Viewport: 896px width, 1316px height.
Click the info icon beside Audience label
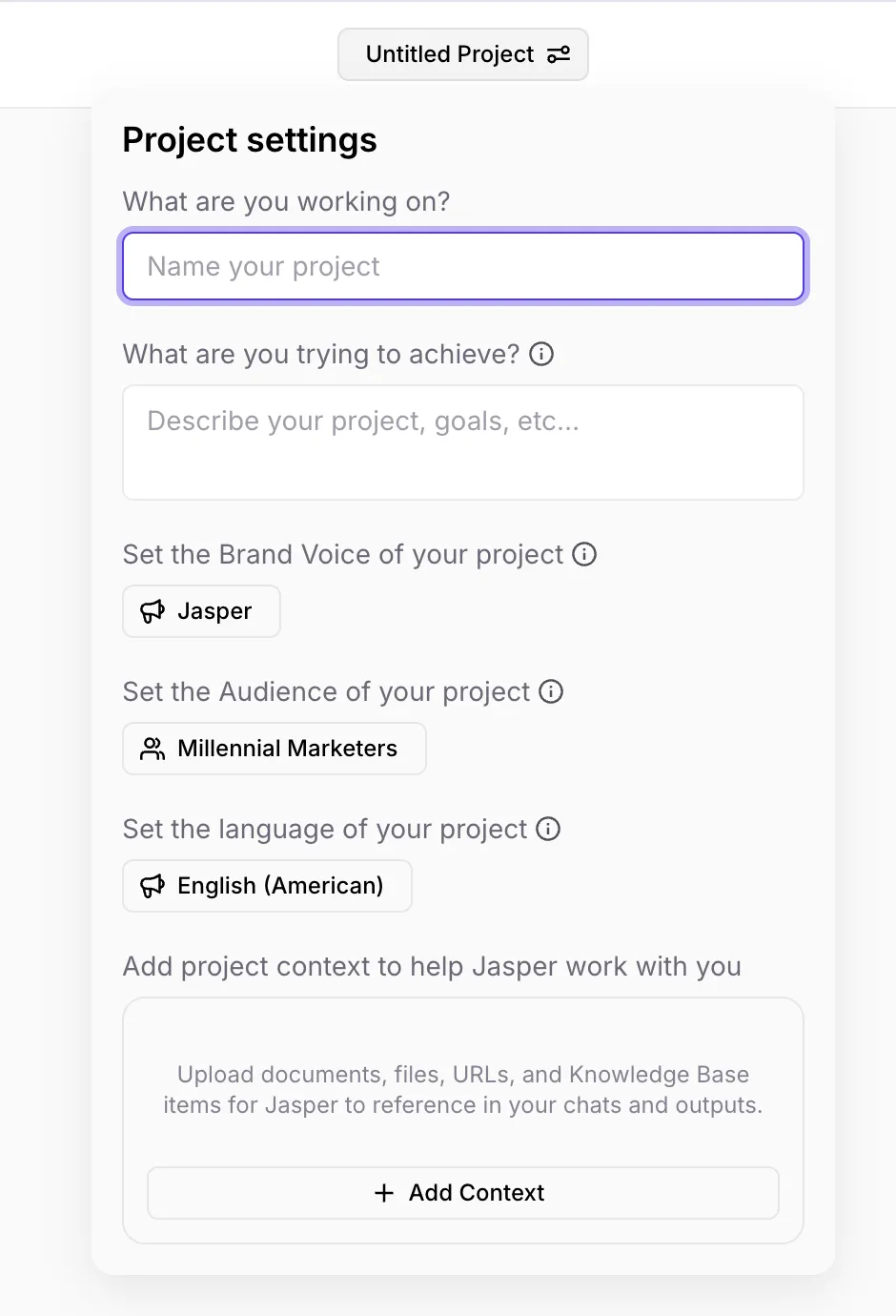[x=551, y=691]
